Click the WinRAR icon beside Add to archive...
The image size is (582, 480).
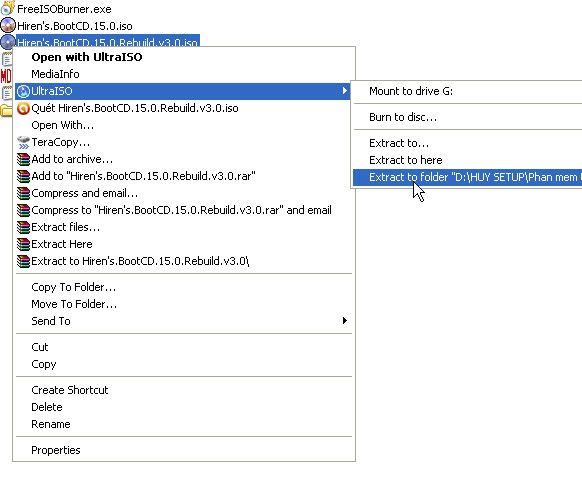click(23, 159)
